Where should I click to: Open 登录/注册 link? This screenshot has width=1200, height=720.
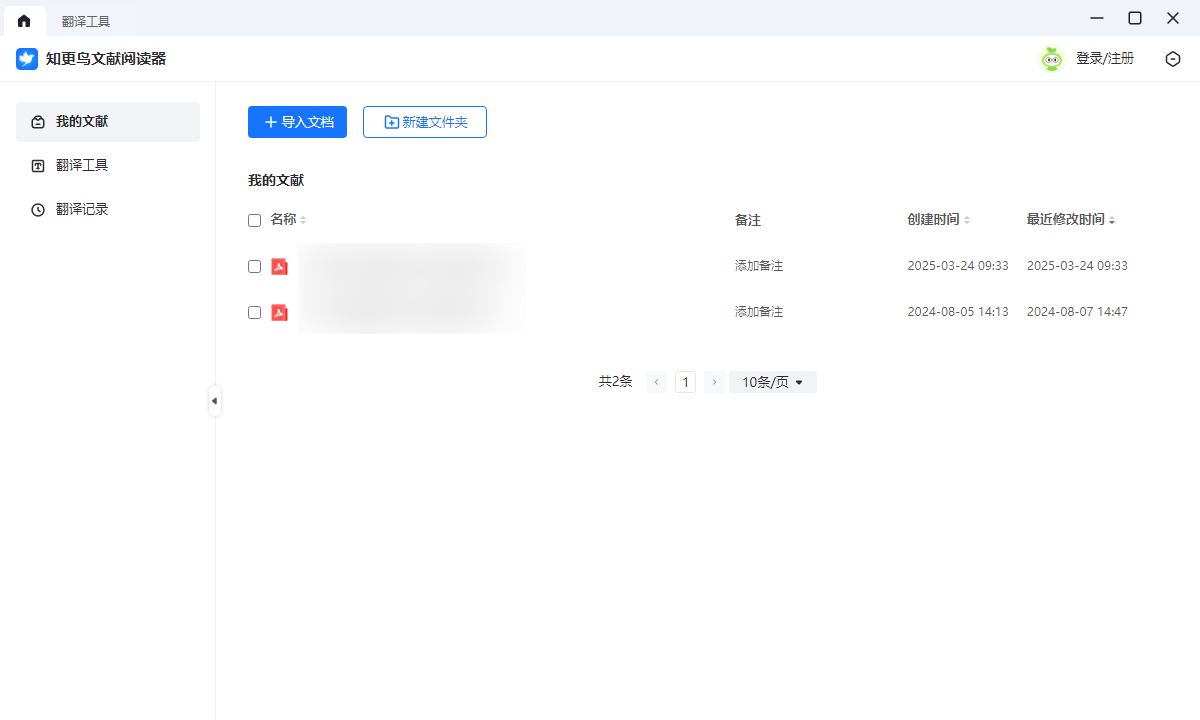[1105, 59]
